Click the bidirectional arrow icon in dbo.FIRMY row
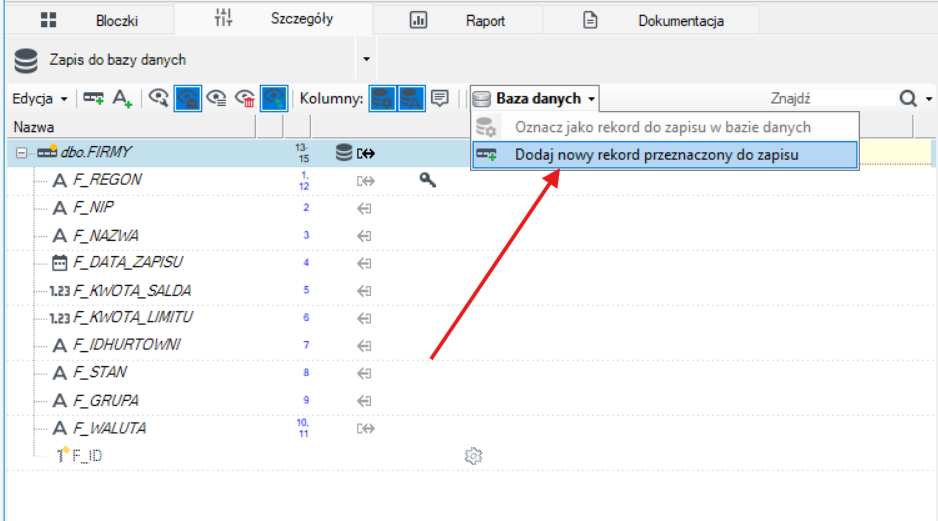This screenshot has height=521, width=938. [366, 154]
